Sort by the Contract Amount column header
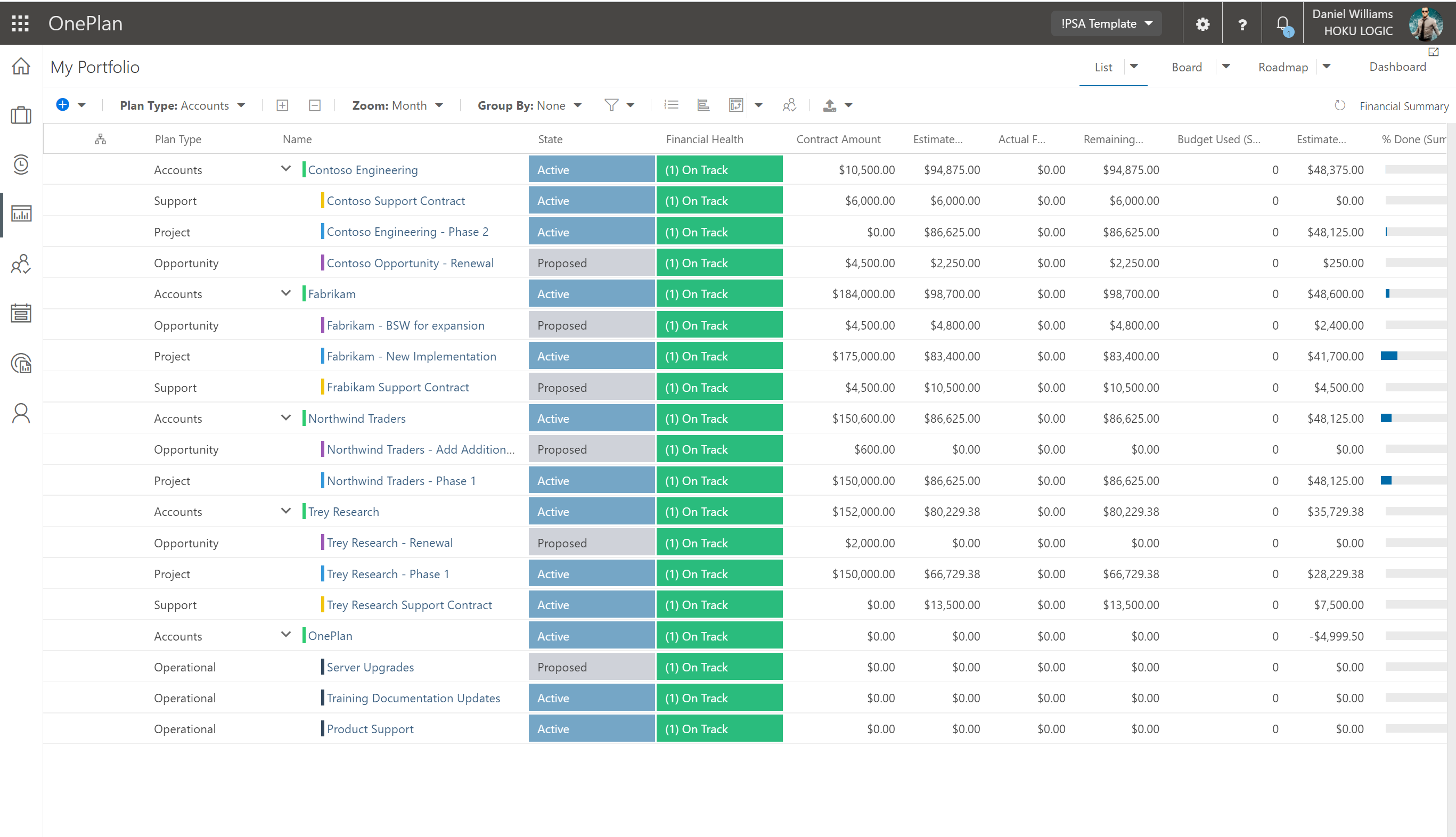This screenshot has height=837, width=1456. pyautogui.click(x=838, y=139)
